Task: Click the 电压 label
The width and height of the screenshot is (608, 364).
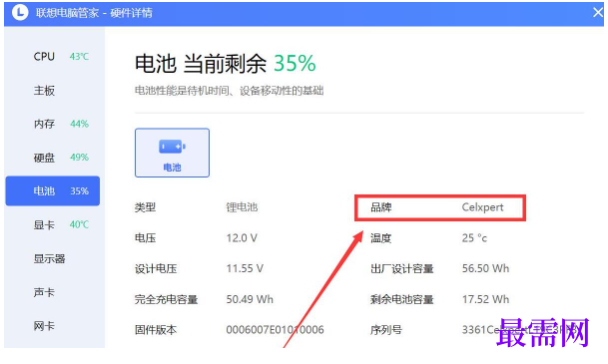Action: coord(145,238)
